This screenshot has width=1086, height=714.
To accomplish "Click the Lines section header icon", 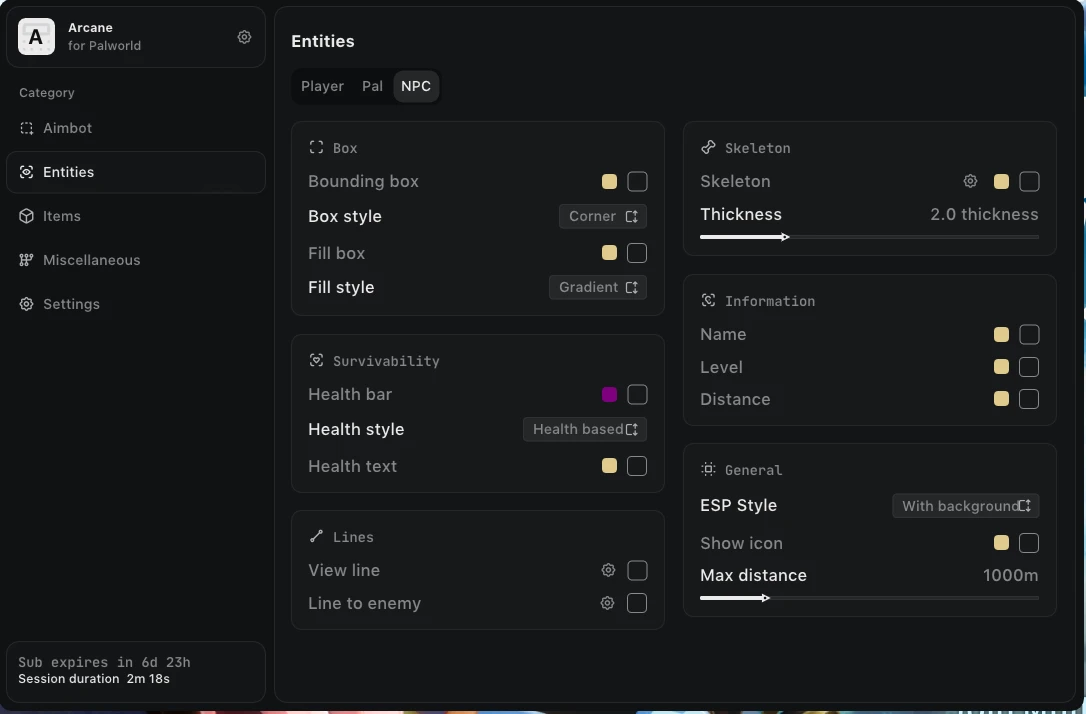I will [x=317, y=536].
